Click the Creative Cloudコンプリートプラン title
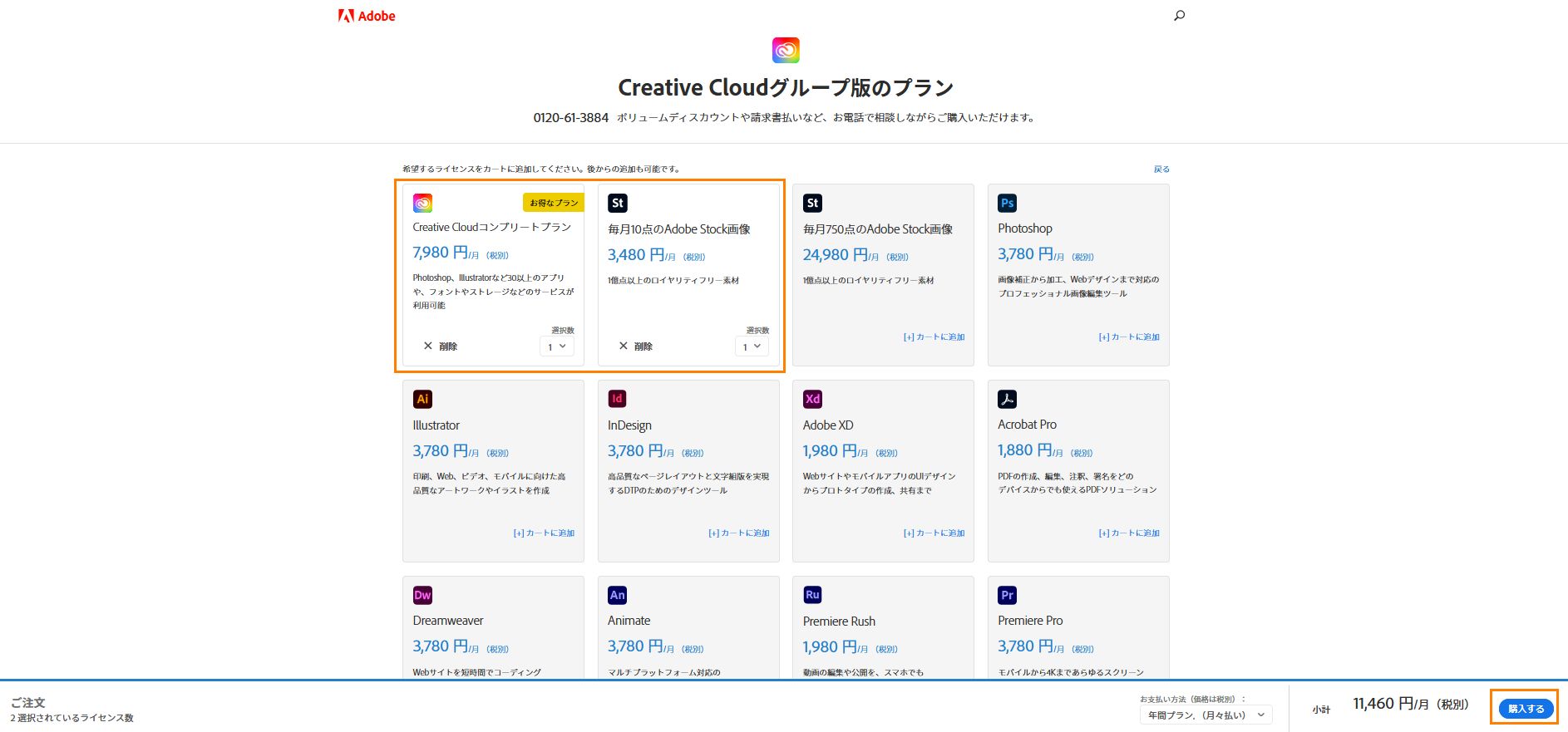Viewport: 1568px width, 732px height. pos(492,228)
